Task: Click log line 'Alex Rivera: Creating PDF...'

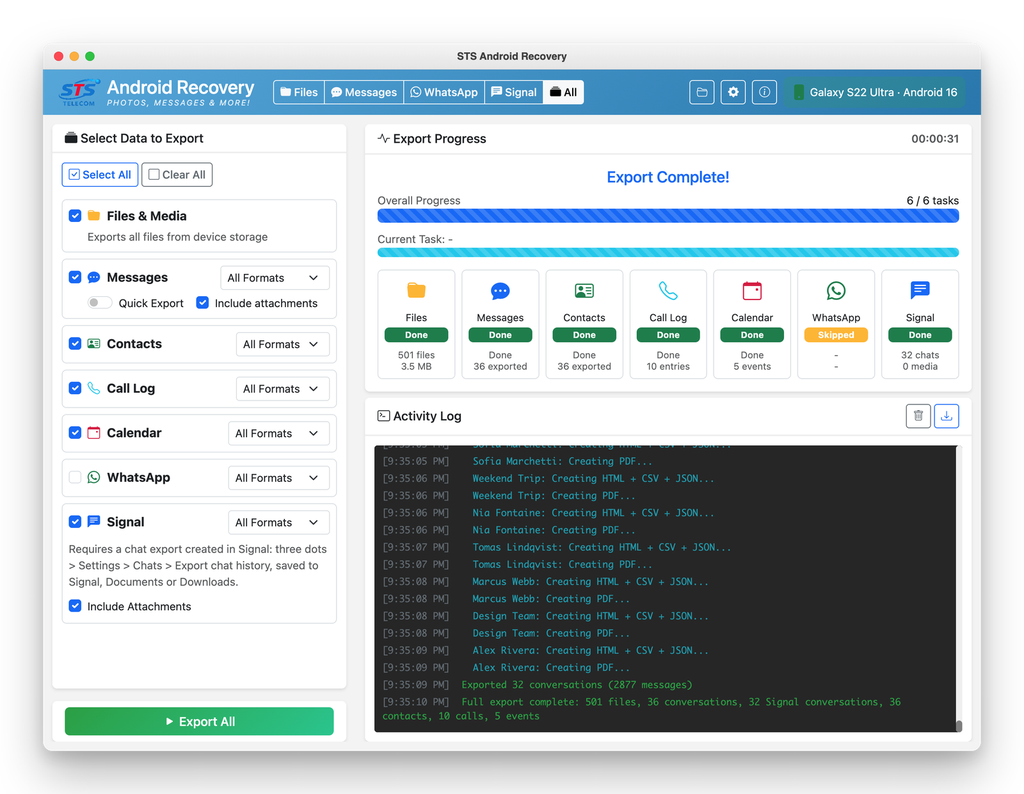Action: click(551, 667)
